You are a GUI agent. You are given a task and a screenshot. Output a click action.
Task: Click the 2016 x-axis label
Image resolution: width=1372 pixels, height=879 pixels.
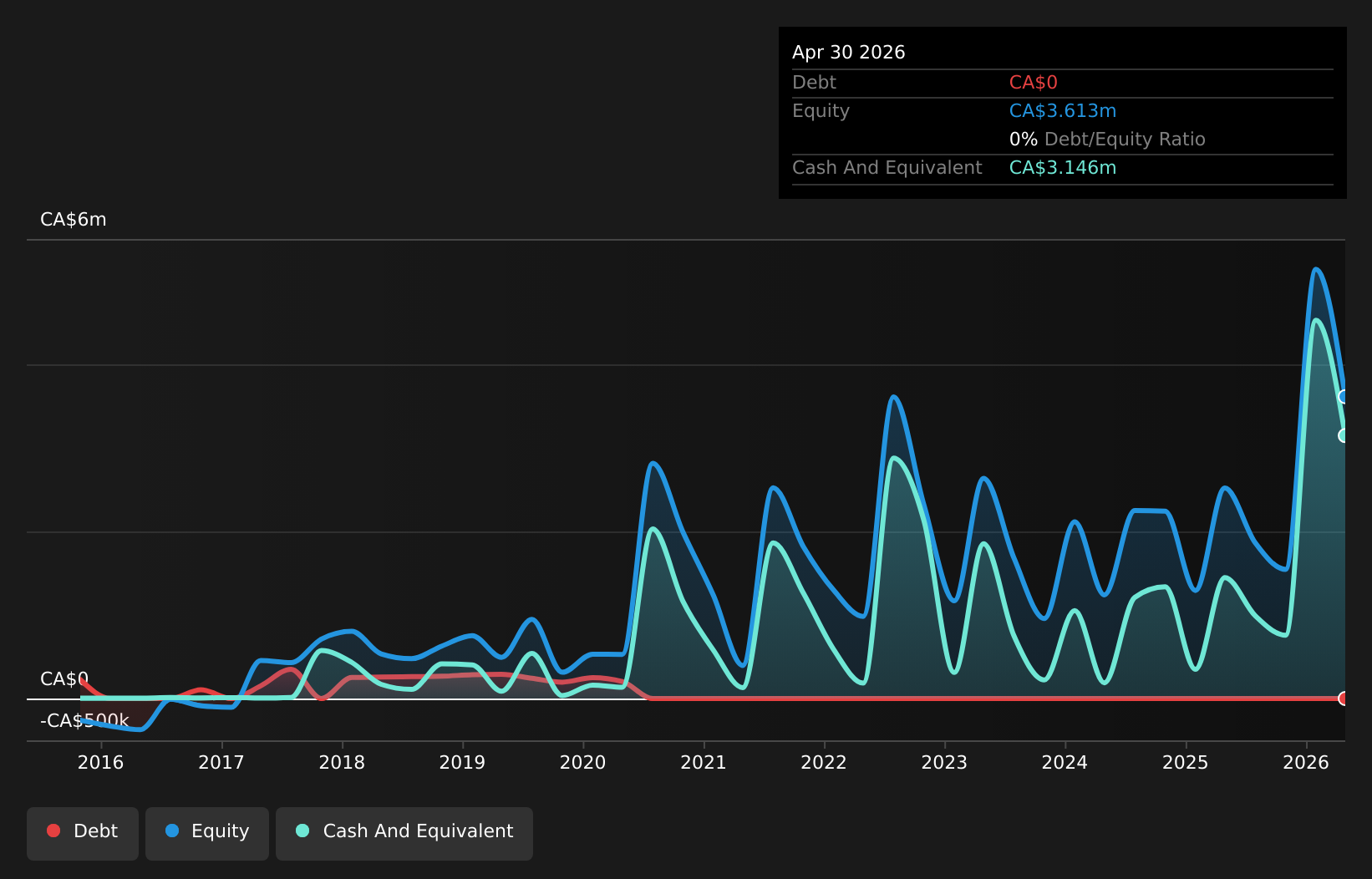point(100,762)
